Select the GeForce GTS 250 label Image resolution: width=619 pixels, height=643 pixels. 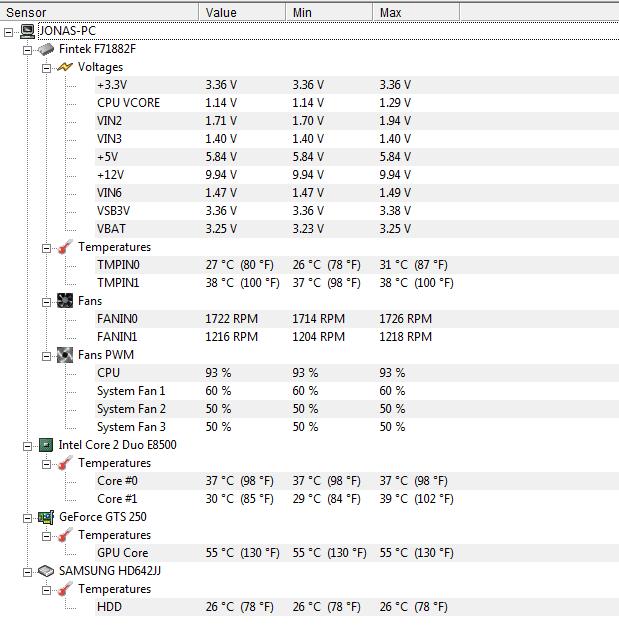103,517
